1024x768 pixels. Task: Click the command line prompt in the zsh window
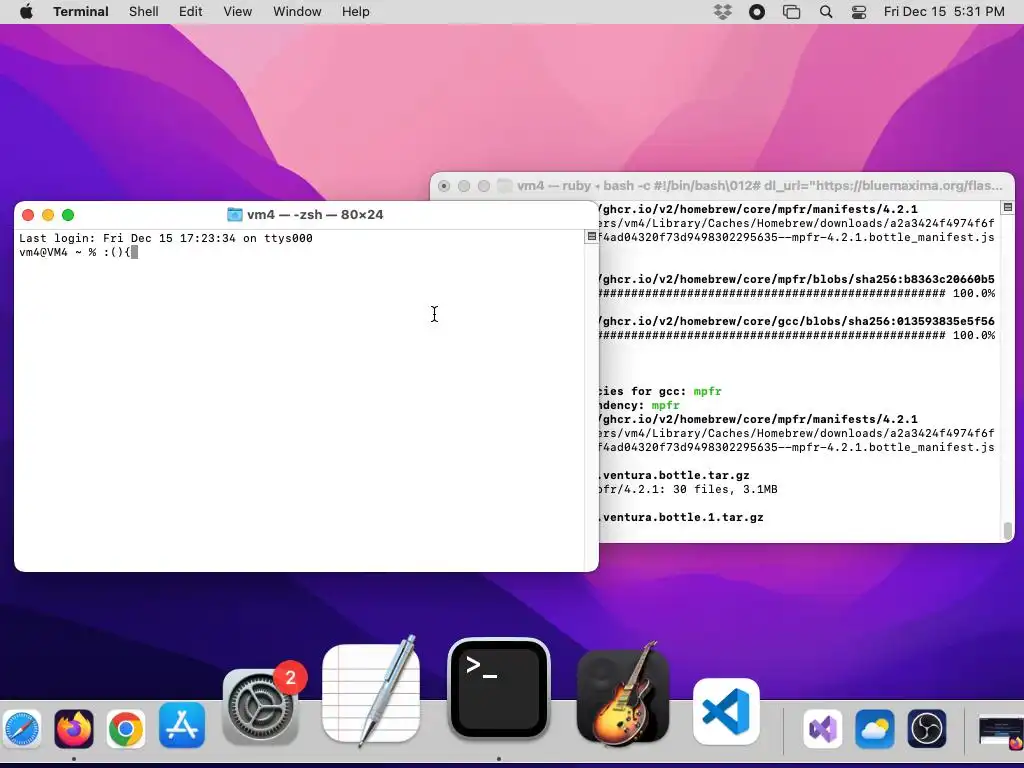click(78, 252)
